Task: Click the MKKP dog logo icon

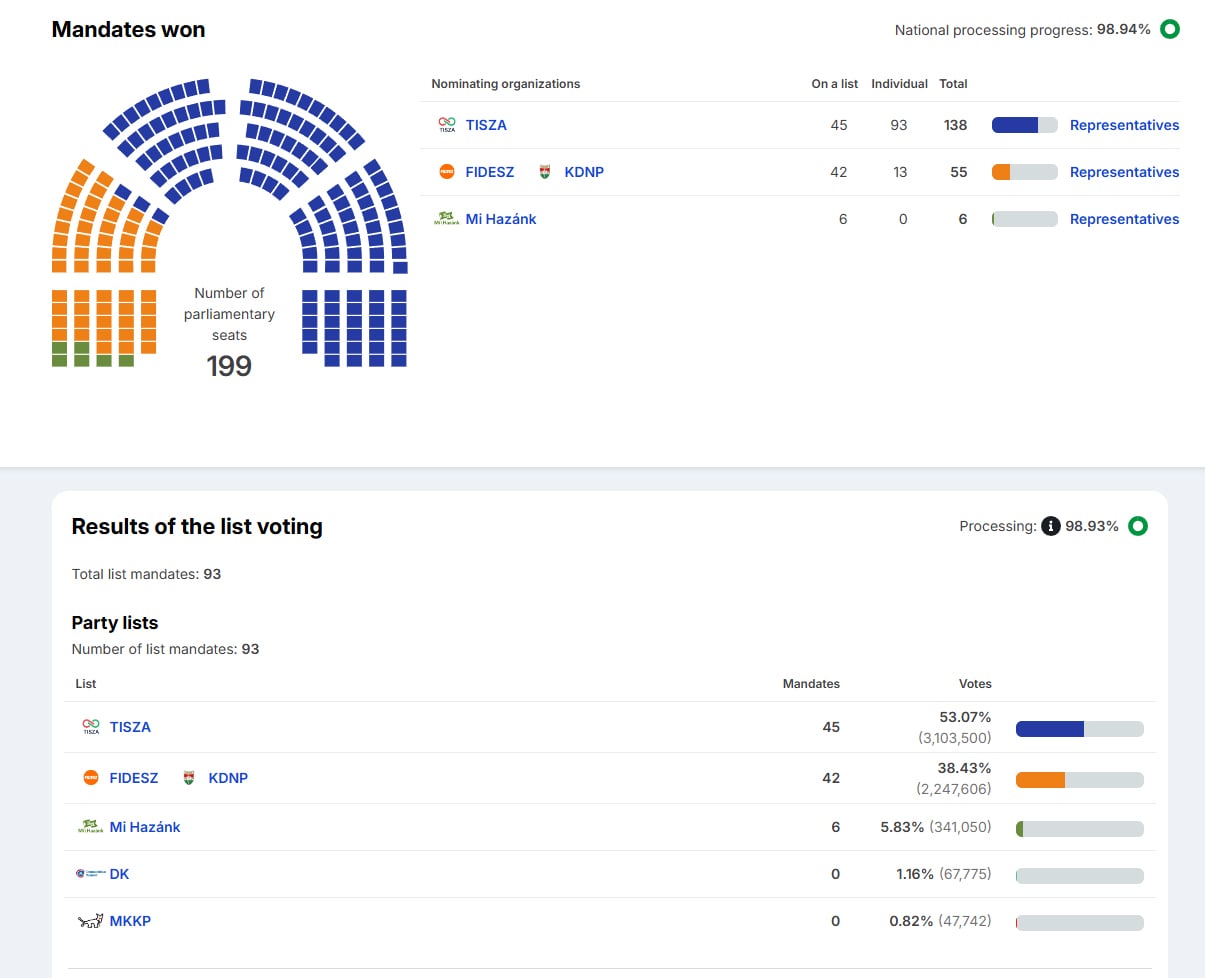Action: click(90, 921)
